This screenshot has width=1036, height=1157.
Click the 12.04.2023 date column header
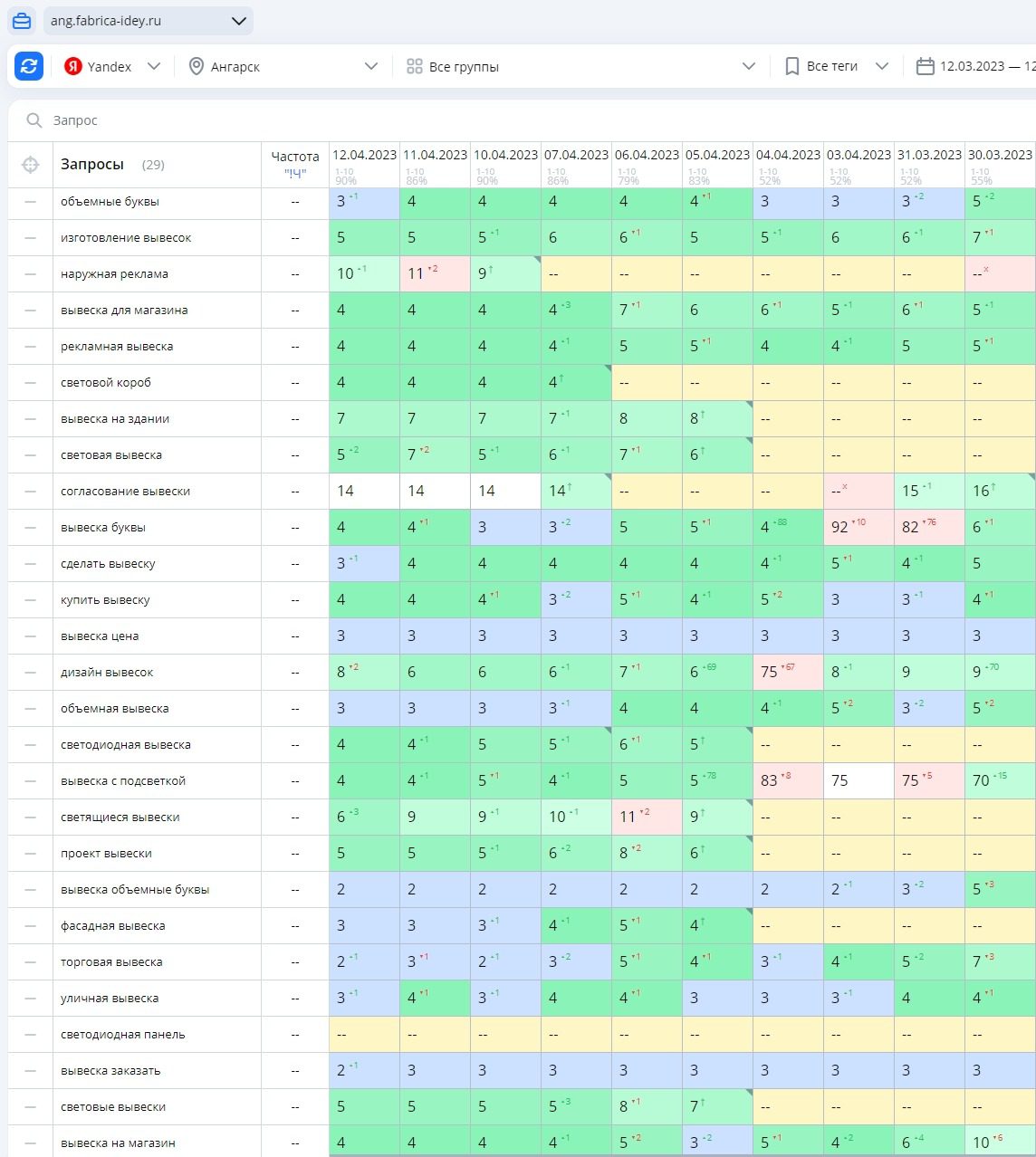point(364,155)
